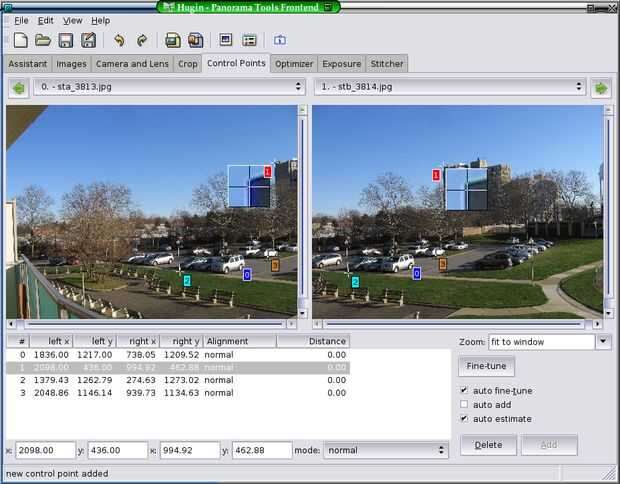The image size is (620, 484).
Task: Uncheck the auto estimate checkbox
Action: (464, 418)
